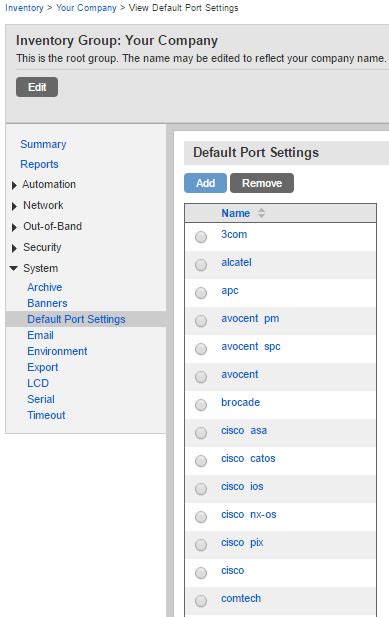Open the Archive sidebar link
The width and height of the screenshot is (389, 617).
(x=44, y=287)
